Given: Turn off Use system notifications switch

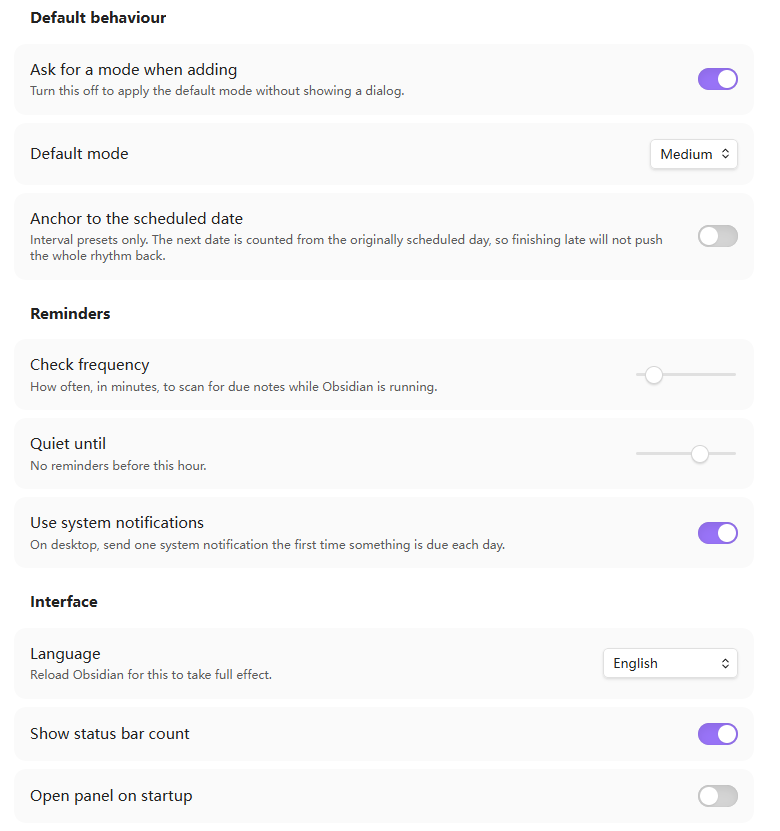Looking at the screenshot, I should click(717, 533).
